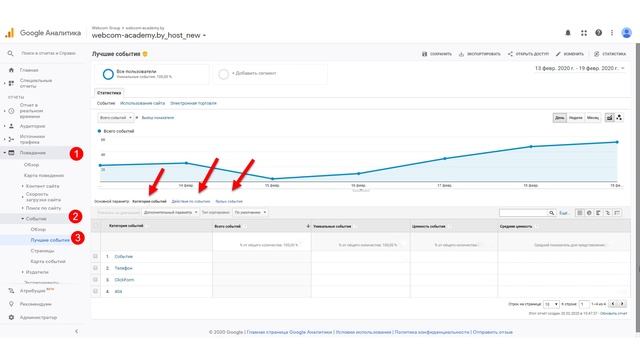The width and height of the screenshot is (640, 360).
Task: Select the performance bar view icon
Action: [598, 213]
